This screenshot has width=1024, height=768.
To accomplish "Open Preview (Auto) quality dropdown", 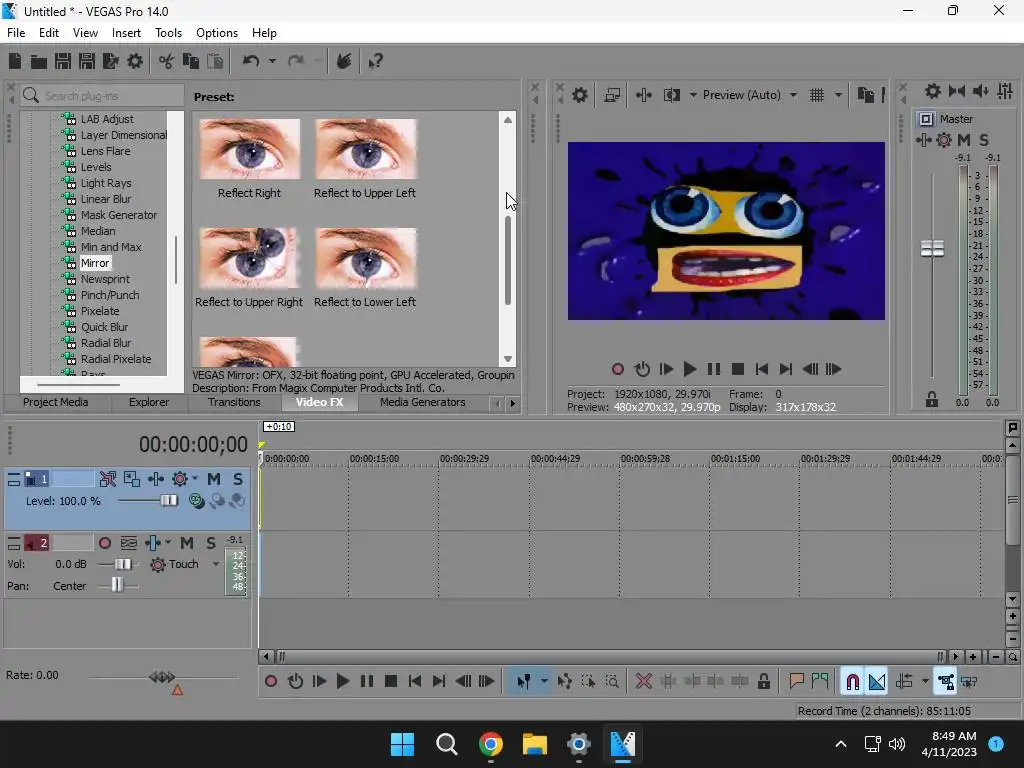I will pos(793,95).
